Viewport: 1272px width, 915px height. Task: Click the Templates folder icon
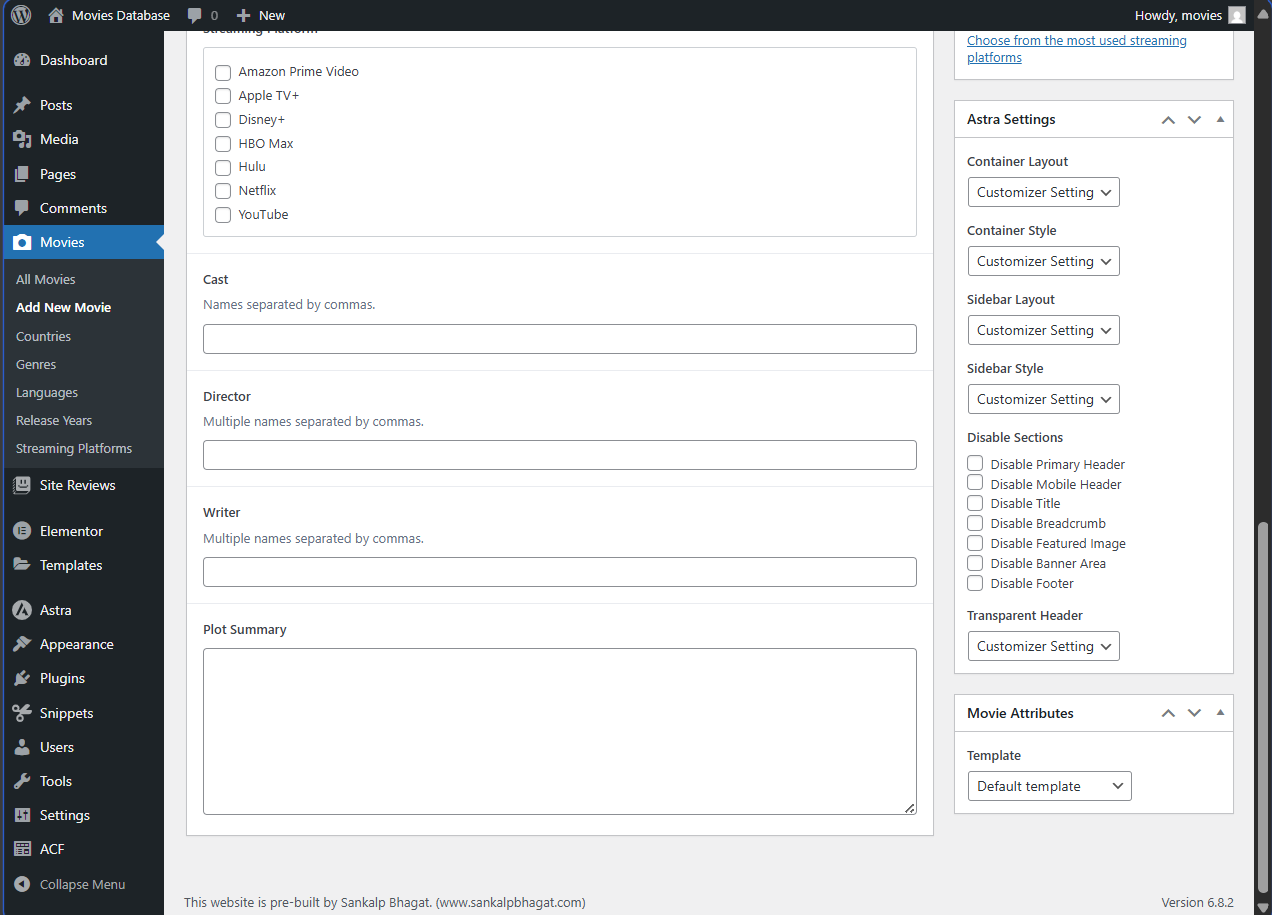[x=22, y=565]
